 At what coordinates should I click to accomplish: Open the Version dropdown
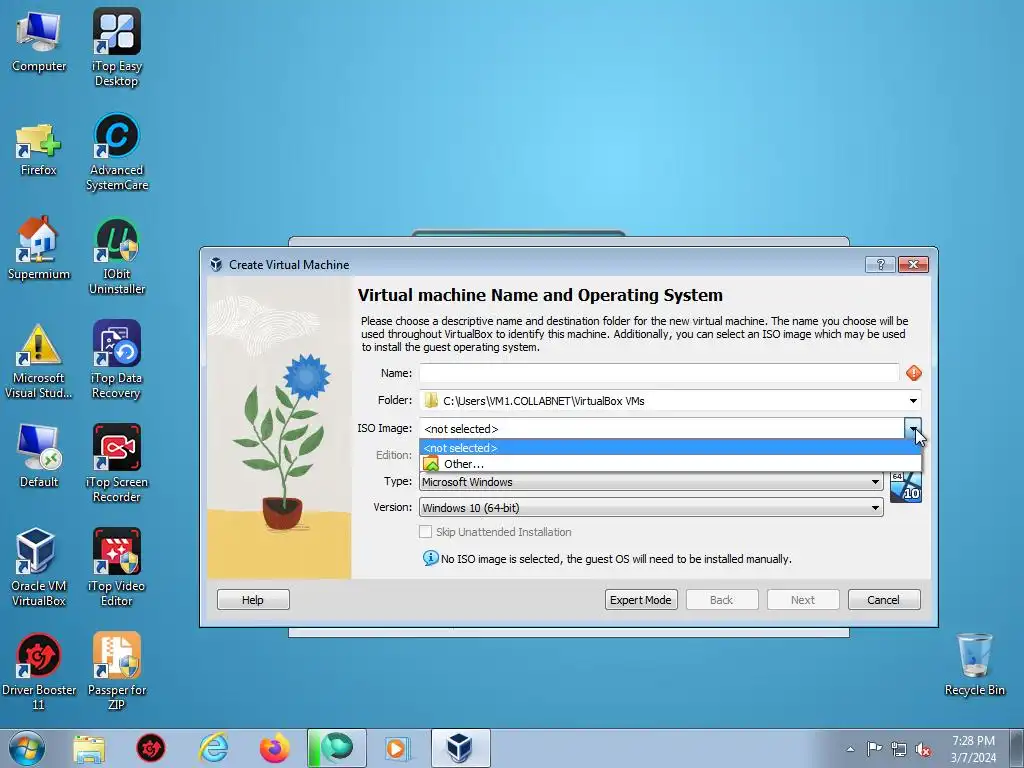[875, 507]
